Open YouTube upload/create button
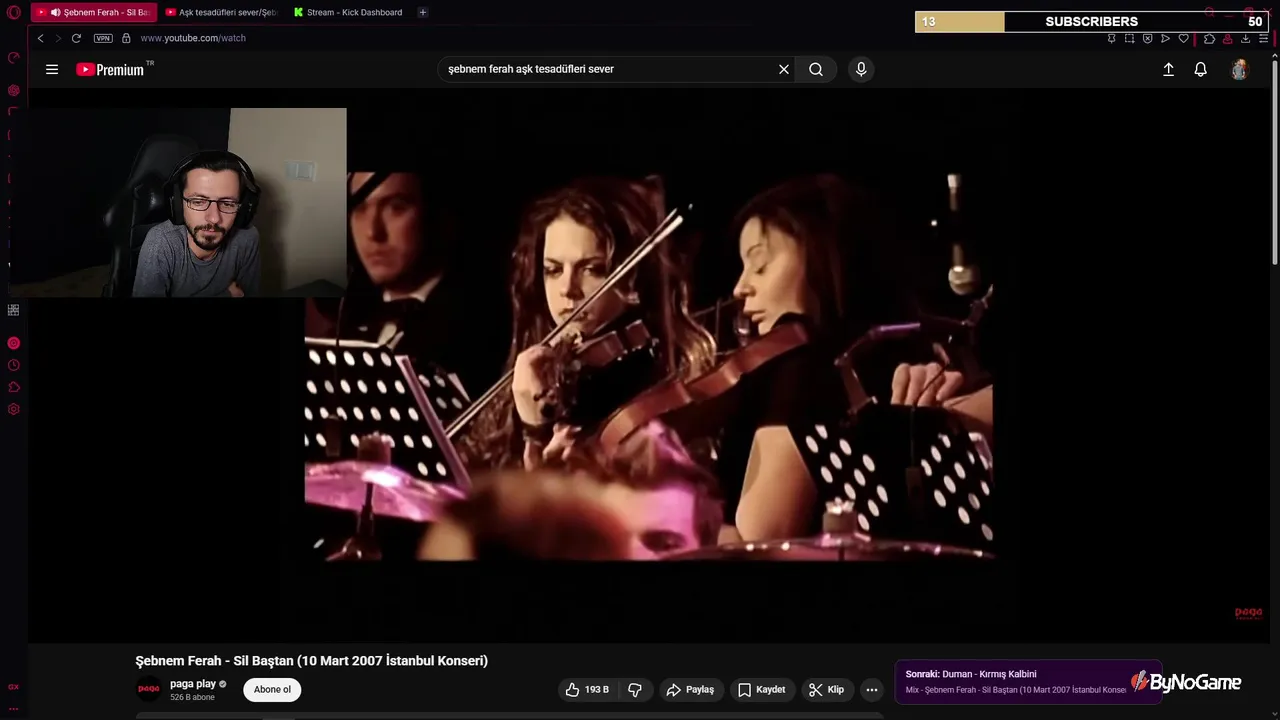This screenshot has height=720, width=1280. click(1168, 69)
